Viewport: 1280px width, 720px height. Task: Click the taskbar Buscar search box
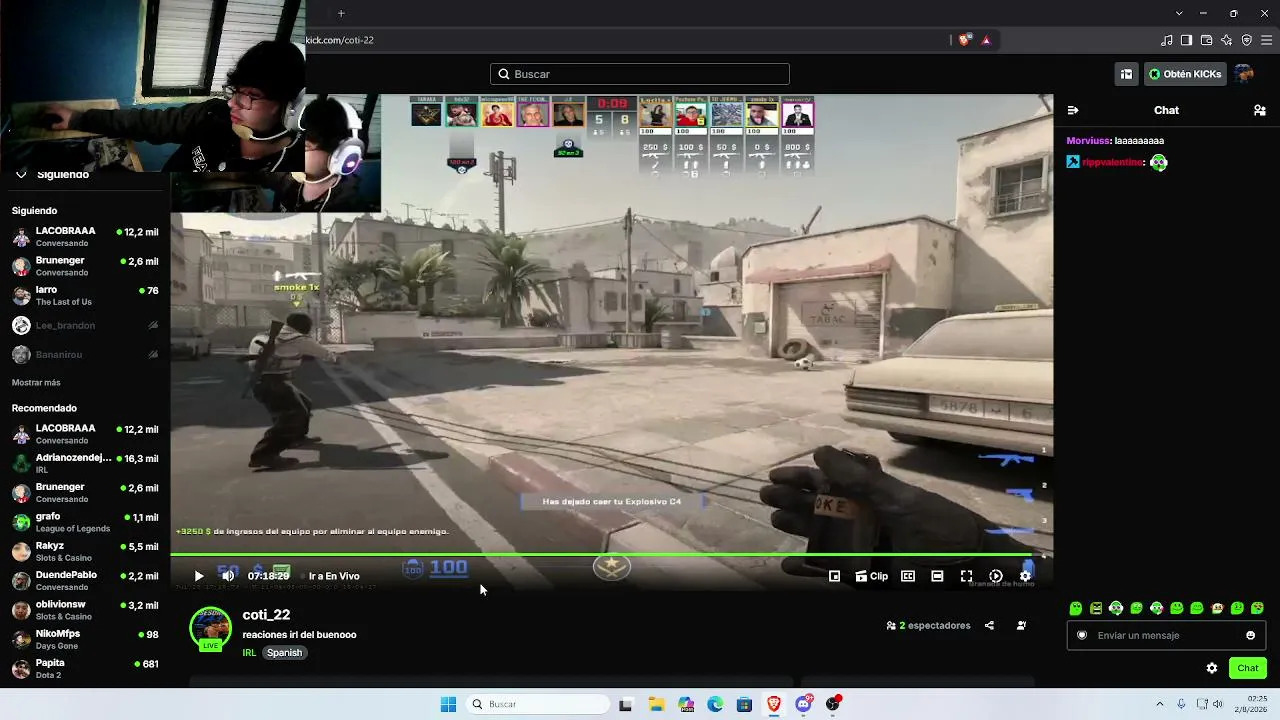pos(540,704)
